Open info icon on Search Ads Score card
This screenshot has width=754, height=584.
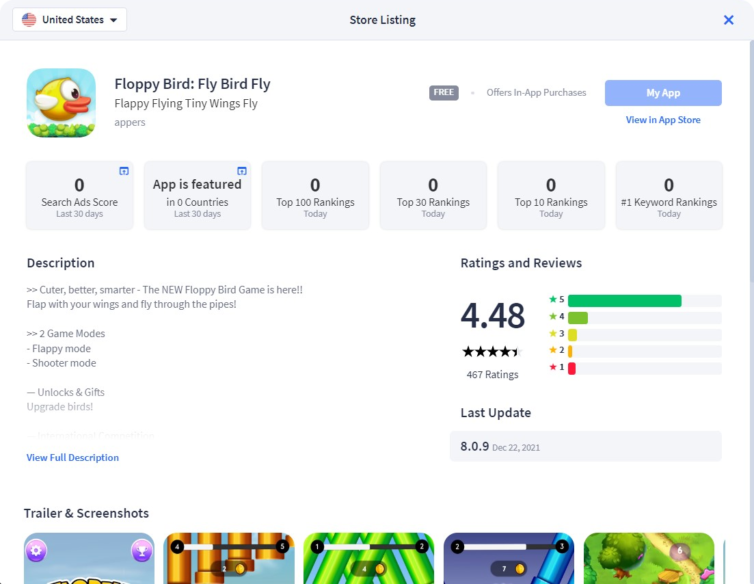click(x=124, y=171)
